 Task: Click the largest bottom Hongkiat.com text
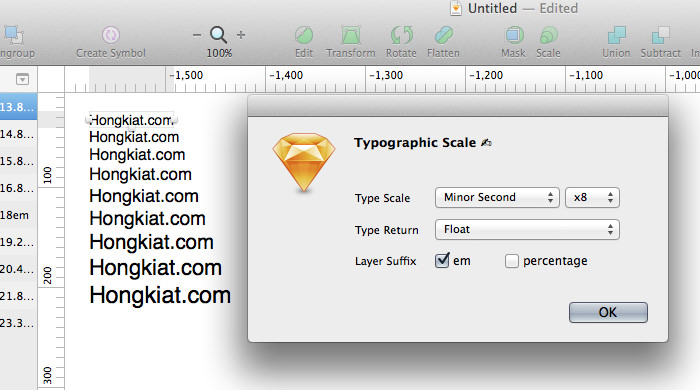(160, 295)
